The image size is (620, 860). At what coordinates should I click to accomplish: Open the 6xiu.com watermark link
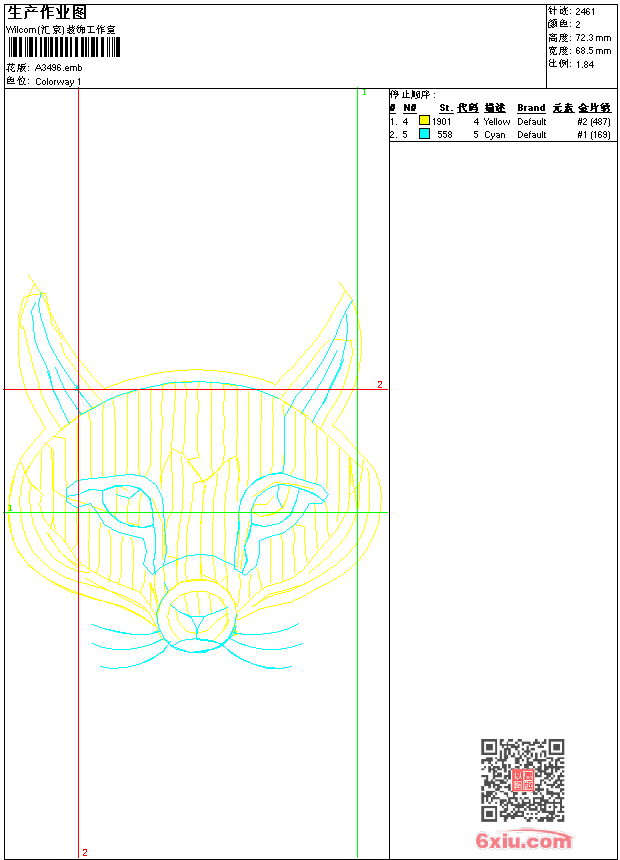coord(523,841)
